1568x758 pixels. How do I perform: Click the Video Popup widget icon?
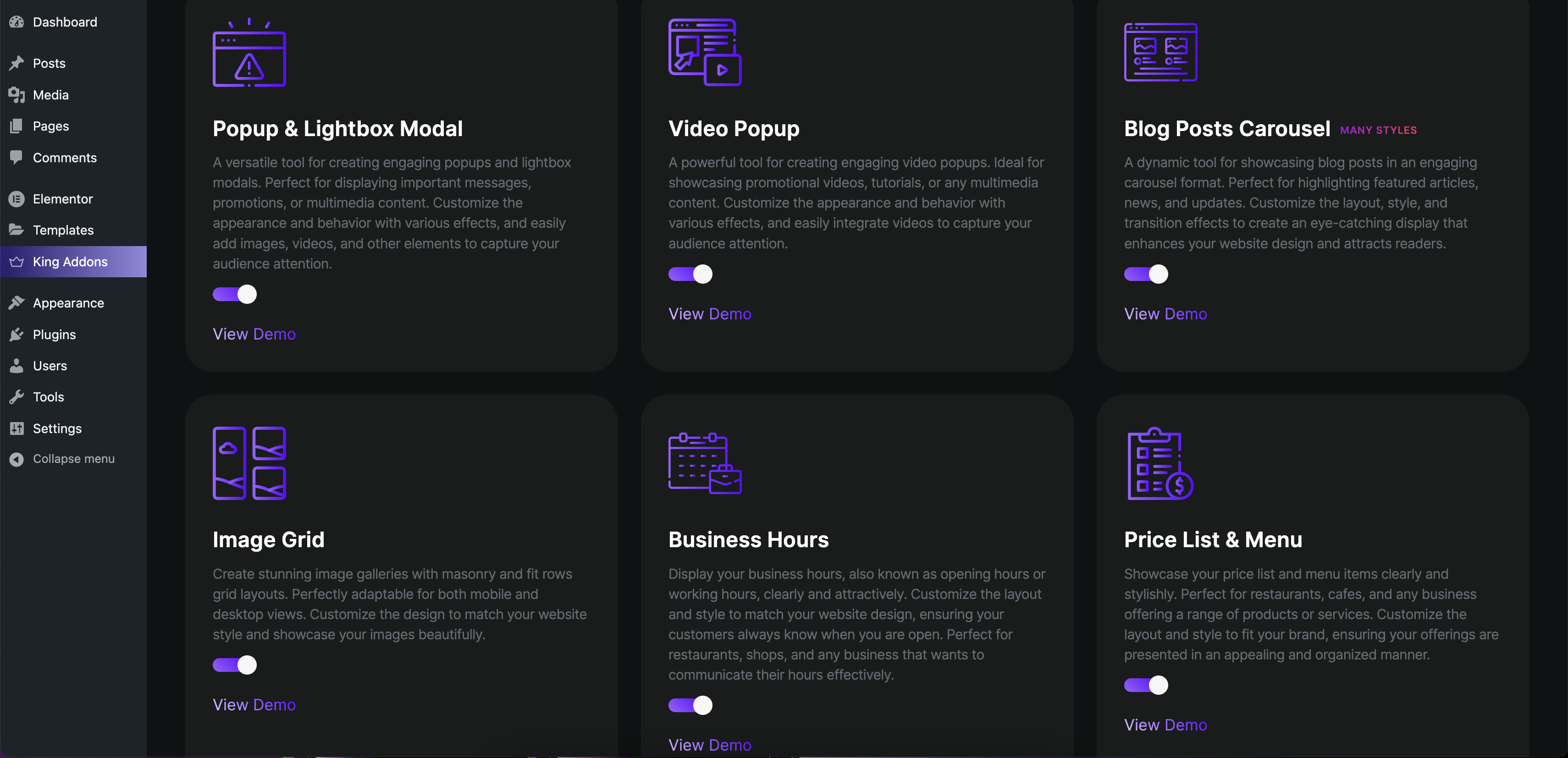pos(705,52)
